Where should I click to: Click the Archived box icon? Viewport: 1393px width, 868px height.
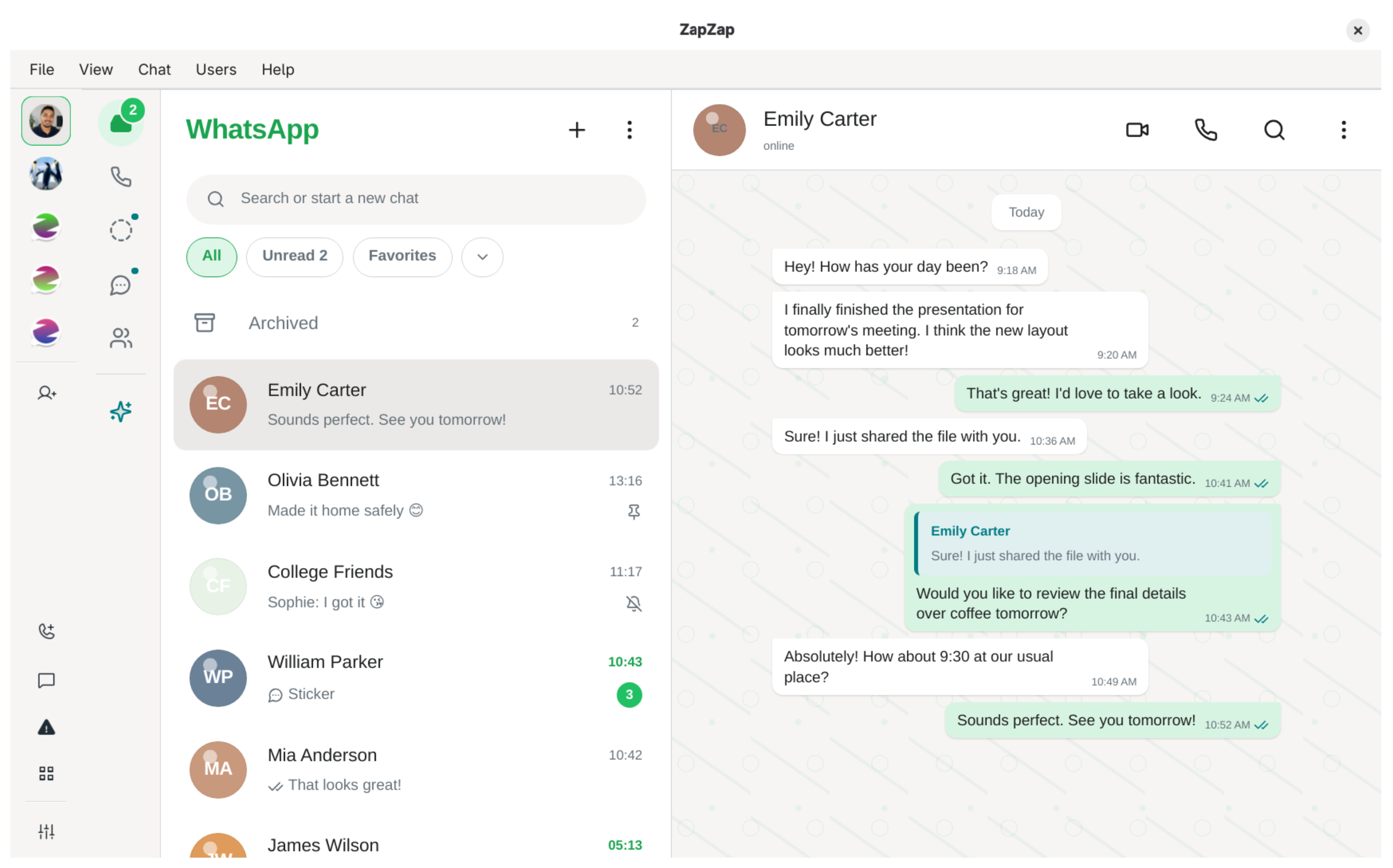(204, 322)
